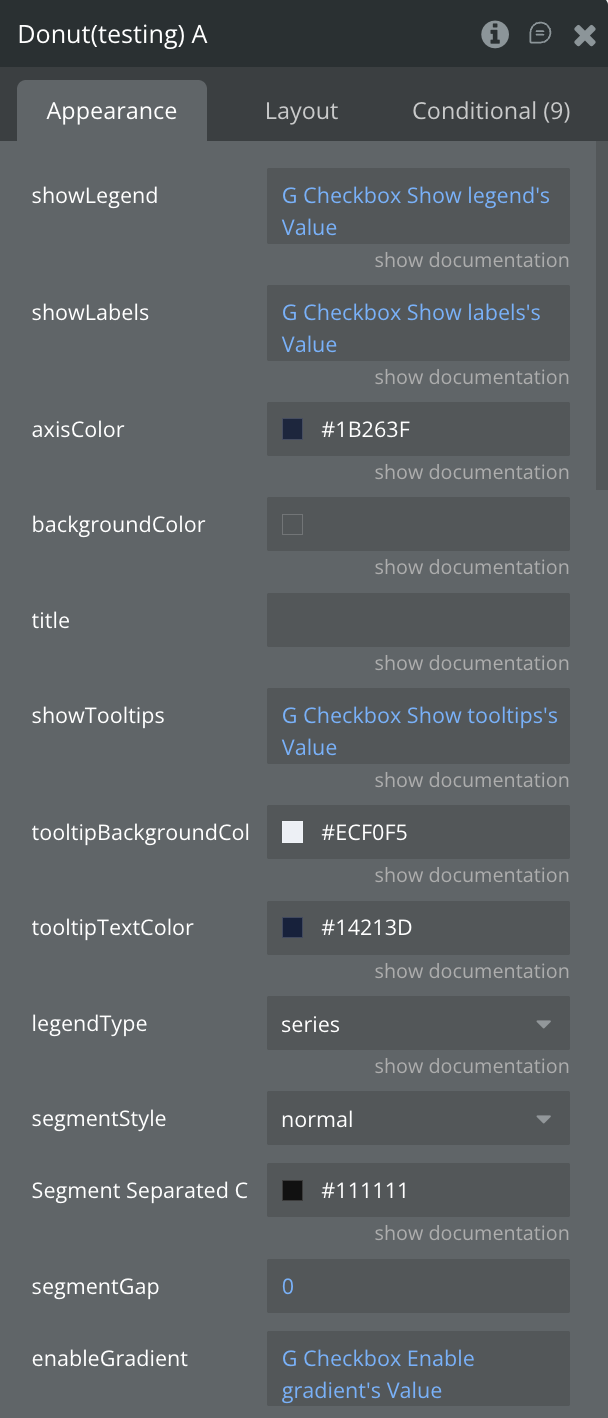Show documentation for axisColor
The width and height of the screenshot is (608, 1418).
[x=471, y=472]
